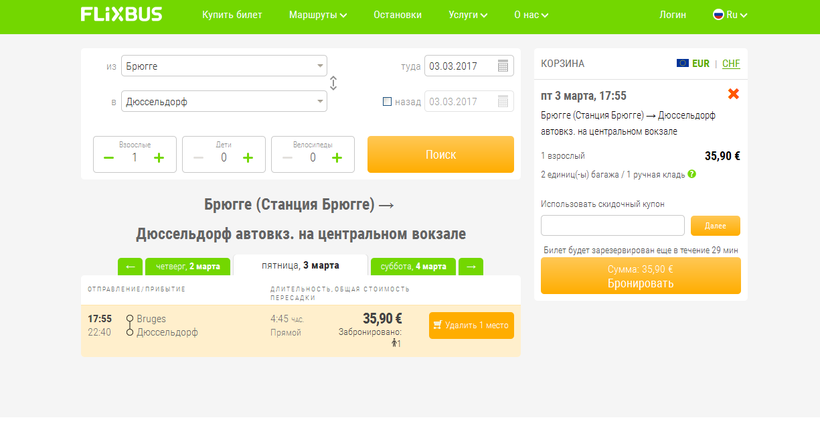Screen dimensions: 820x426
Task: Select the суббота, 4 марта date tab
Action: click(414, 266)
